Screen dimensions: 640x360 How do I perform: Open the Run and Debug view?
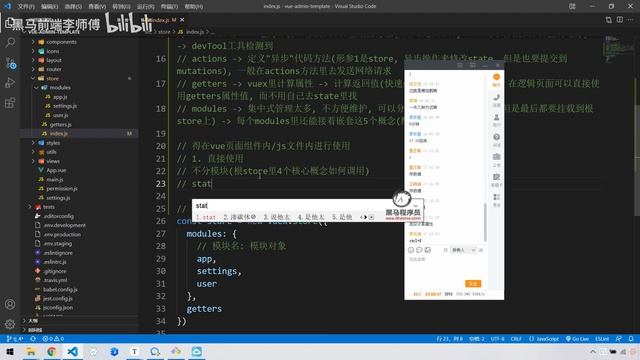click(x=10, y=83)
